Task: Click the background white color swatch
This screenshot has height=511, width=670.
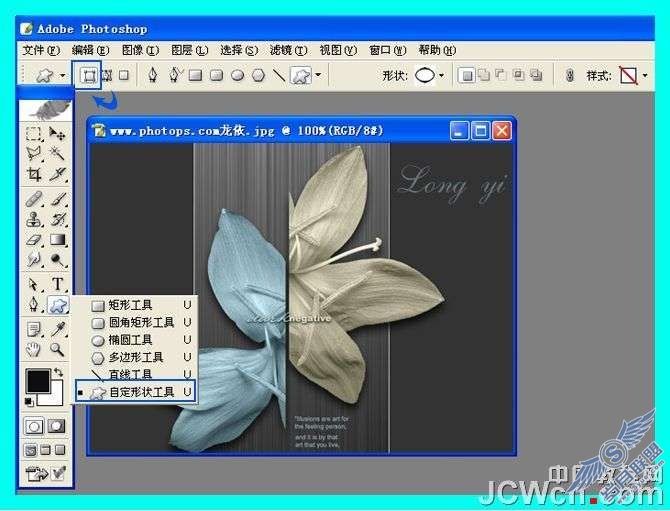Action: coord(55,397)
